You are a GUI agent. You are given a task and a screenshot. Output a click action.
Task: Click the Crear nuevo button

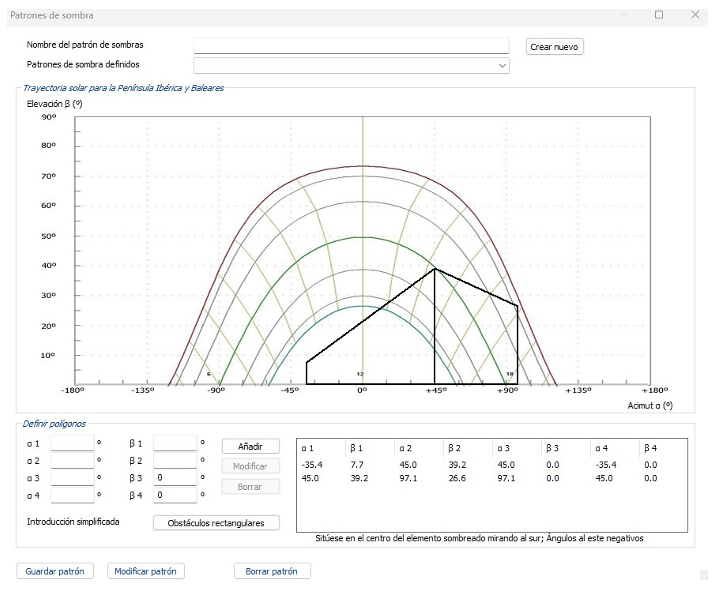pos(554,47)
